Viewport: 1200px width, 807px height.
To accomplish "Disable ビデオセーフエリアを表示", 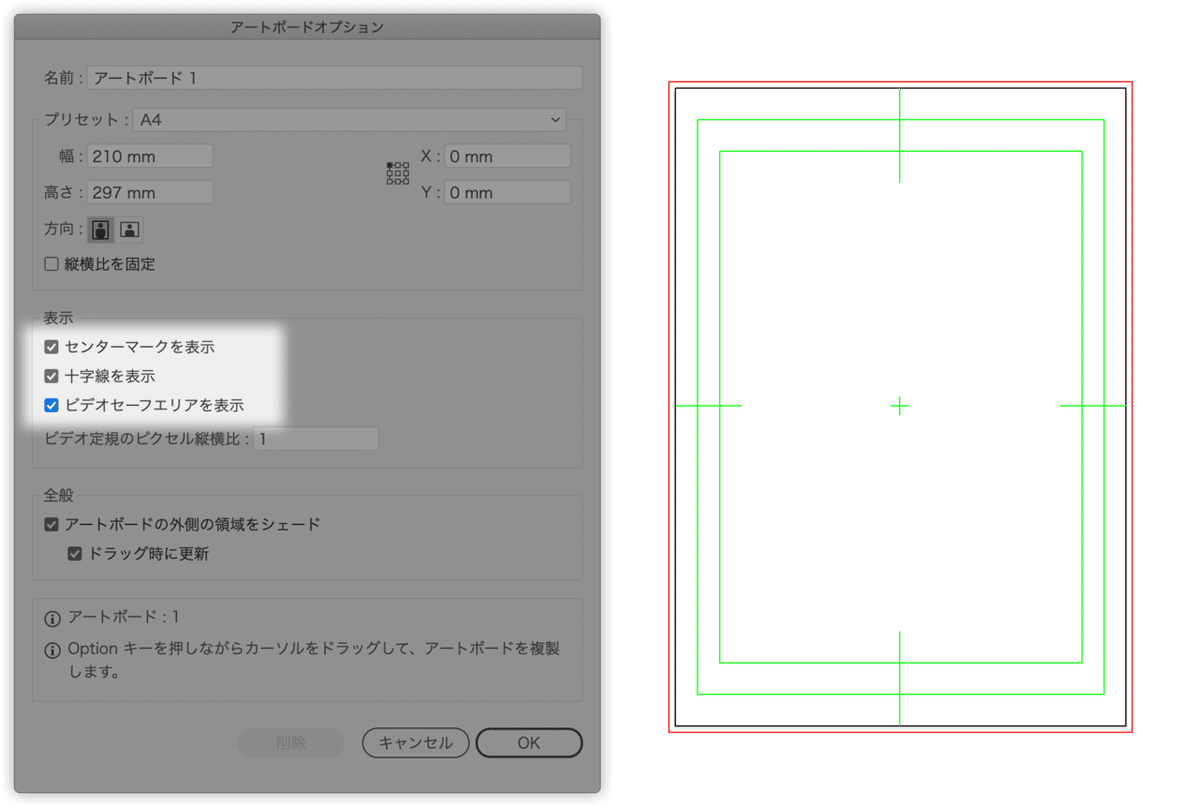I will point(52,405).
